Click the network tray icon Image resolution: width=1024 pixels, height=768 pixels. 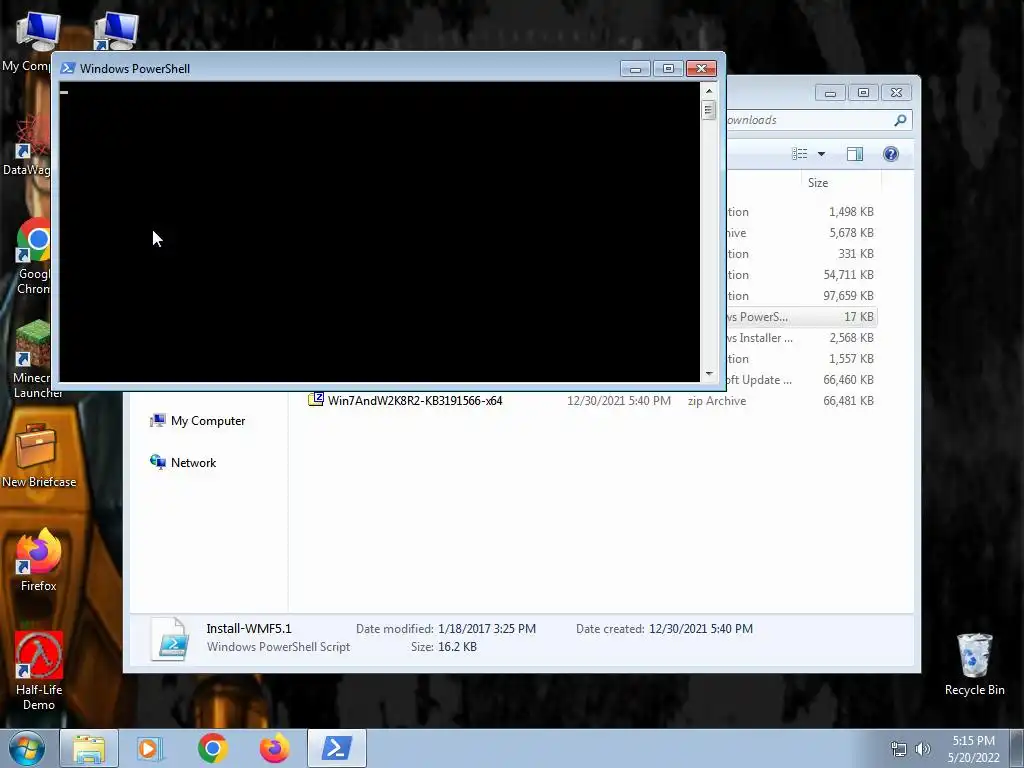tap(899, 749)
